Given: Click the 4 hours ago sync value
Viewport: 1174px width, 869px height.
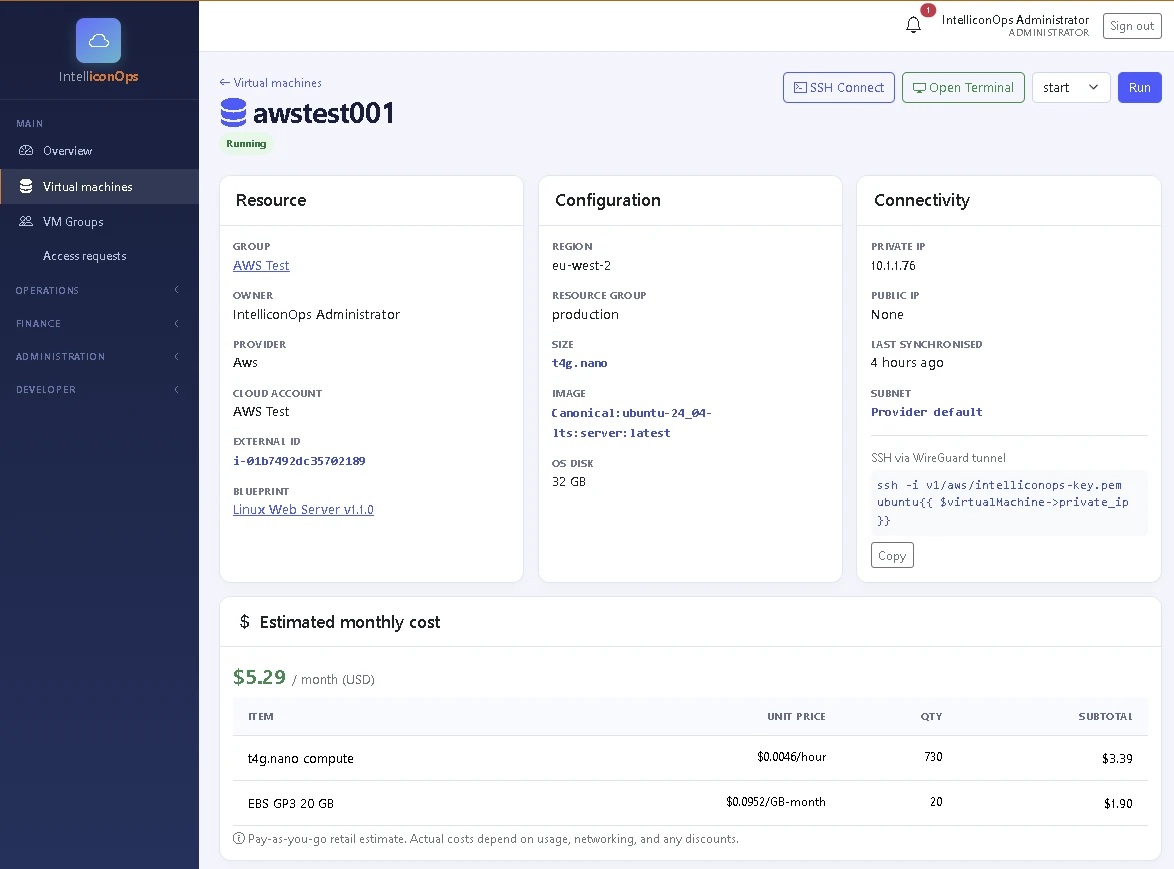Looking at the screenshot, I should pos(907,363).
